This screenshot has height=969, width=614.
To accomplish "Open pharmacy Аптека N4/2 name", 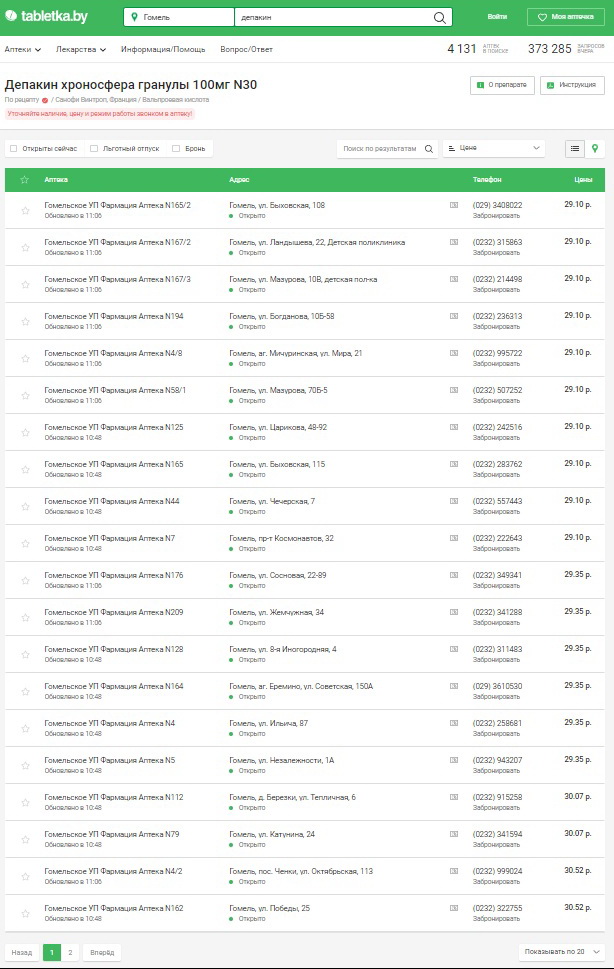I will coord(113,871).
